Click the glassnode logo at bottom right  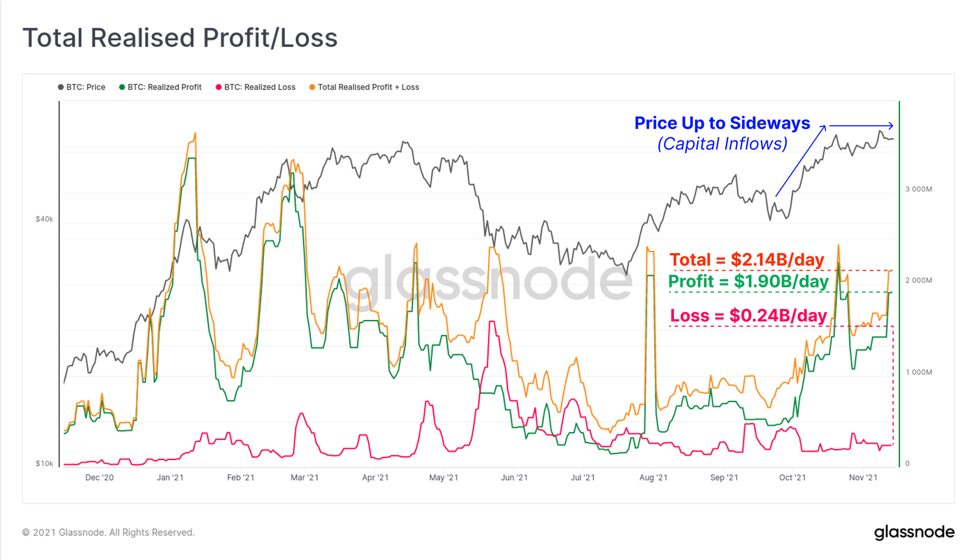(x=914, y=533)
